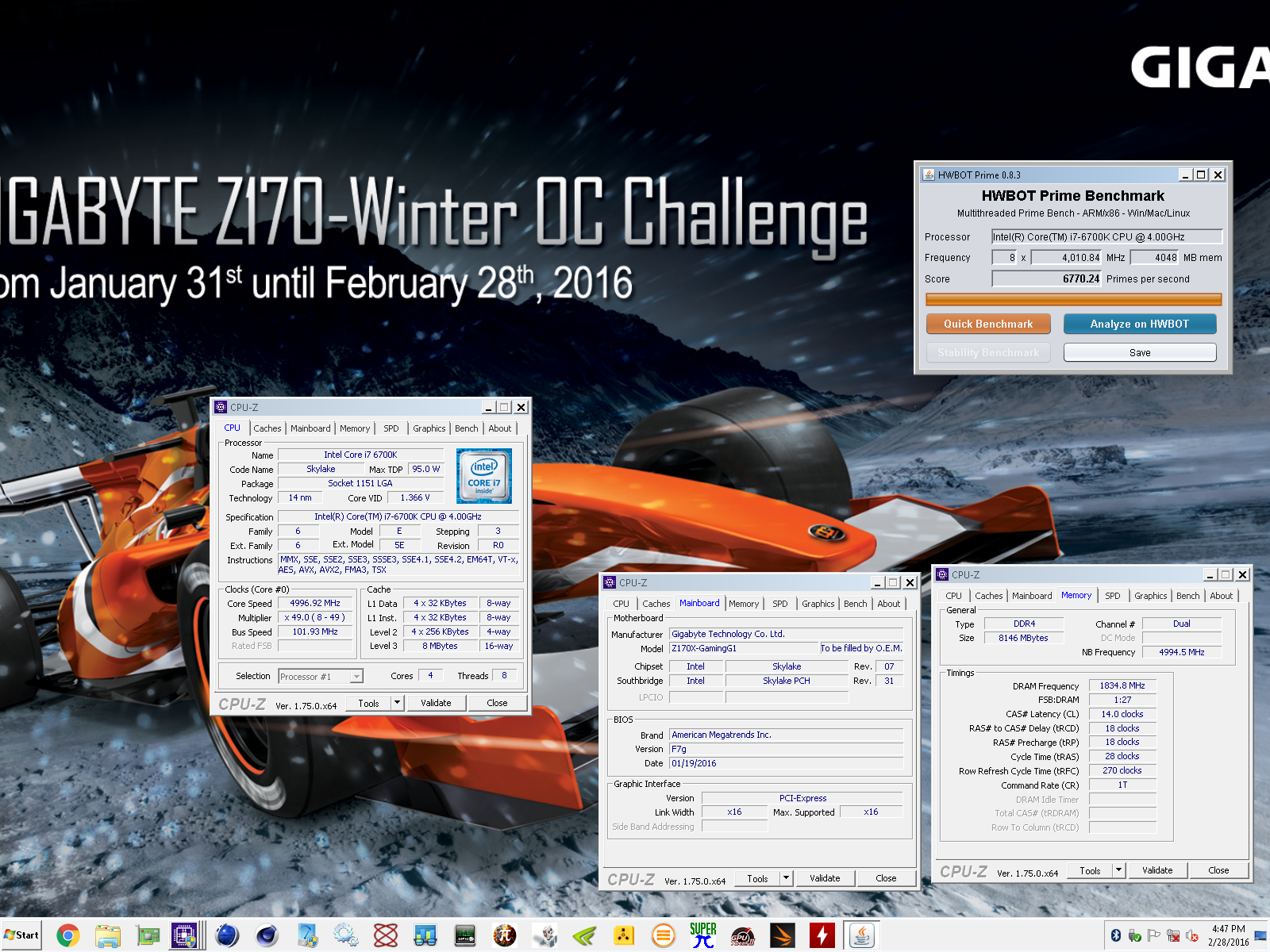
Task: Open Bench tab in CPU-Z CPU window
Action: (467, 428)
